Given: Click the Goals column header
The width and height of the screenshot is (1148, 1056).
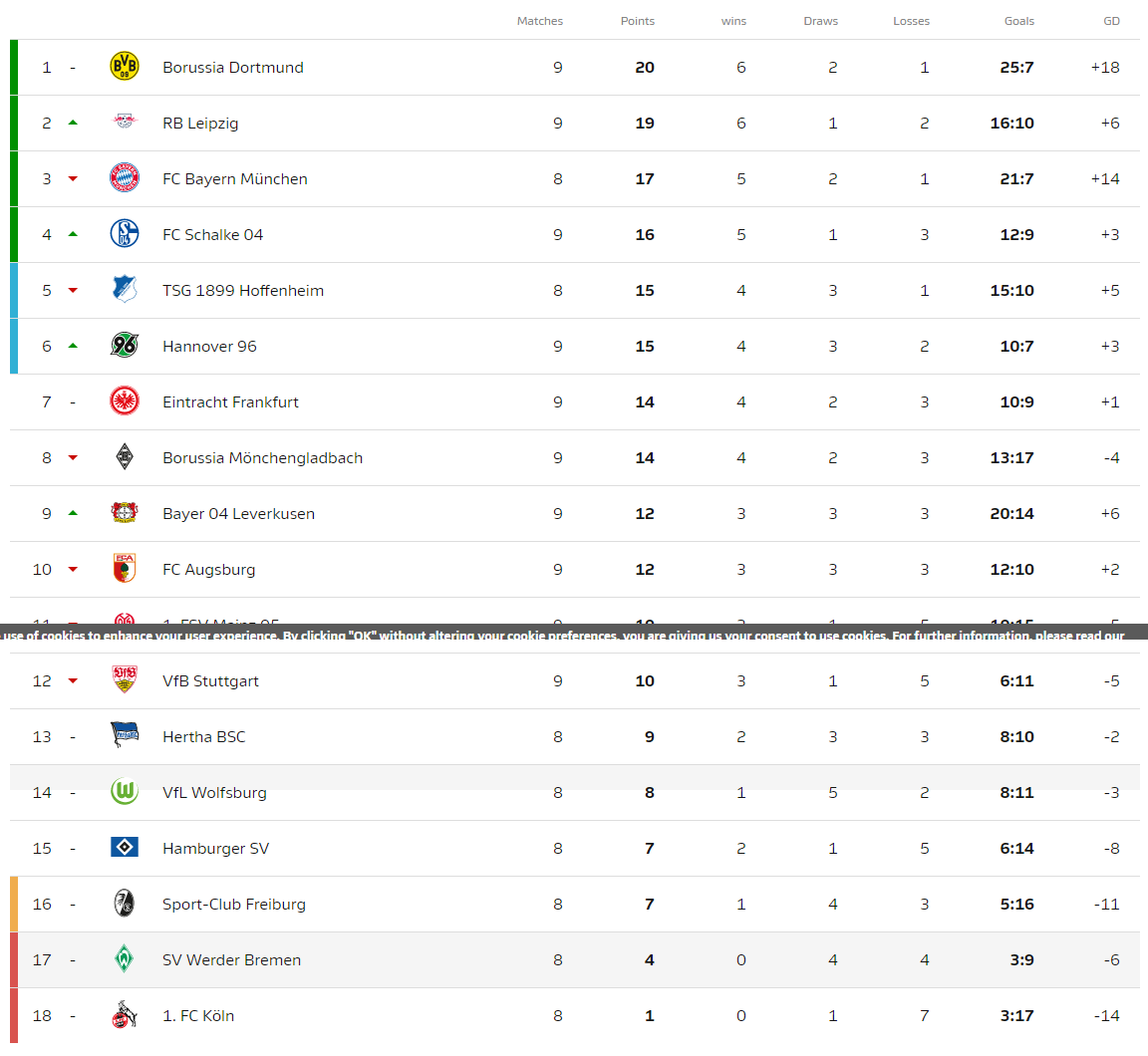Looking at the screenshot, I should pyautogui.click(x=1019, y=21).
